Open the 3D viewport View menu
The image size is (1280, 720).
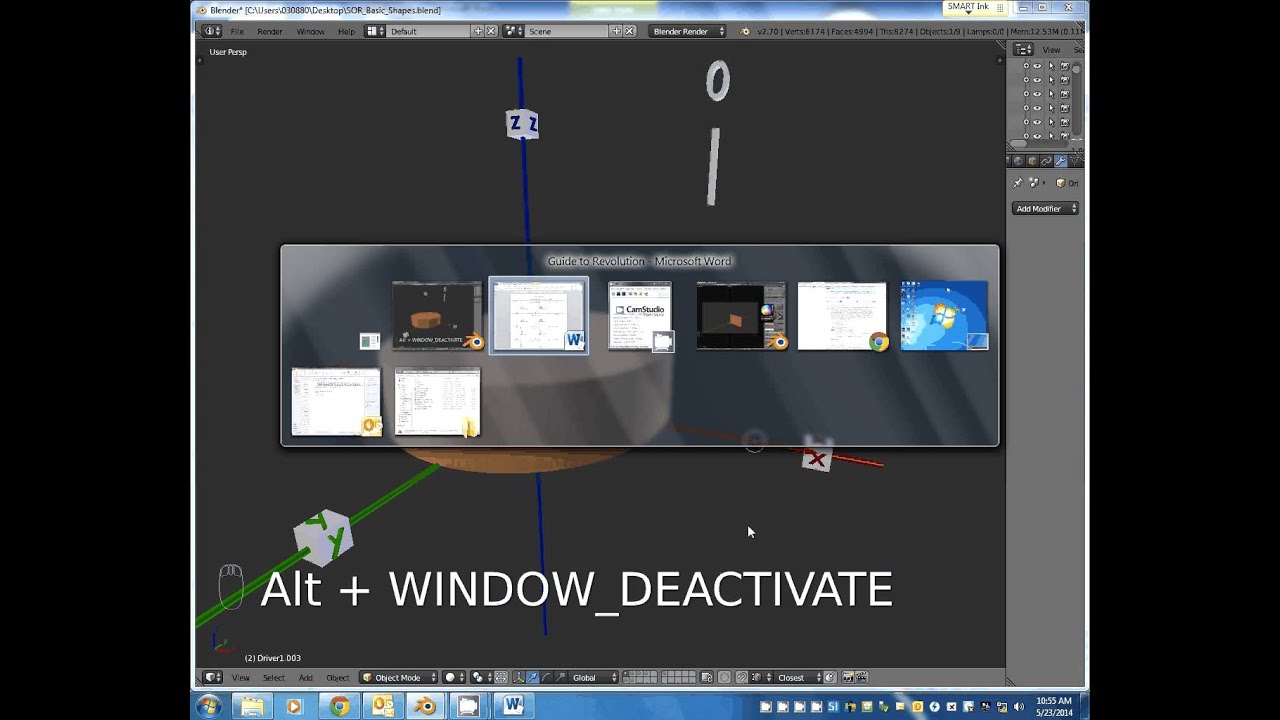point(241,678)
